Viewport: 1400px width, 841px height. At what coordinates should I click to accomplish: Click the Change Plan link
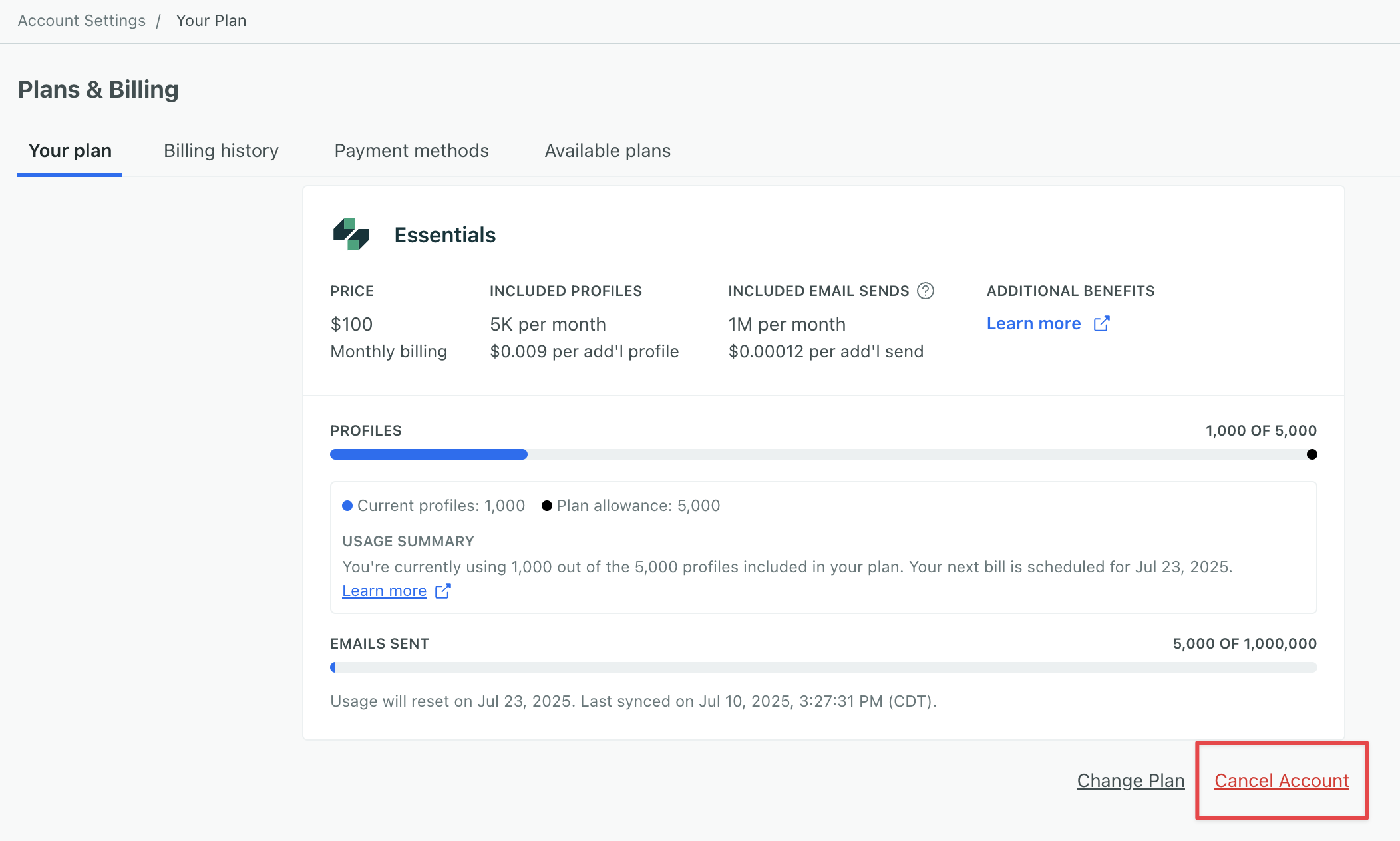tap(1131, 780)
